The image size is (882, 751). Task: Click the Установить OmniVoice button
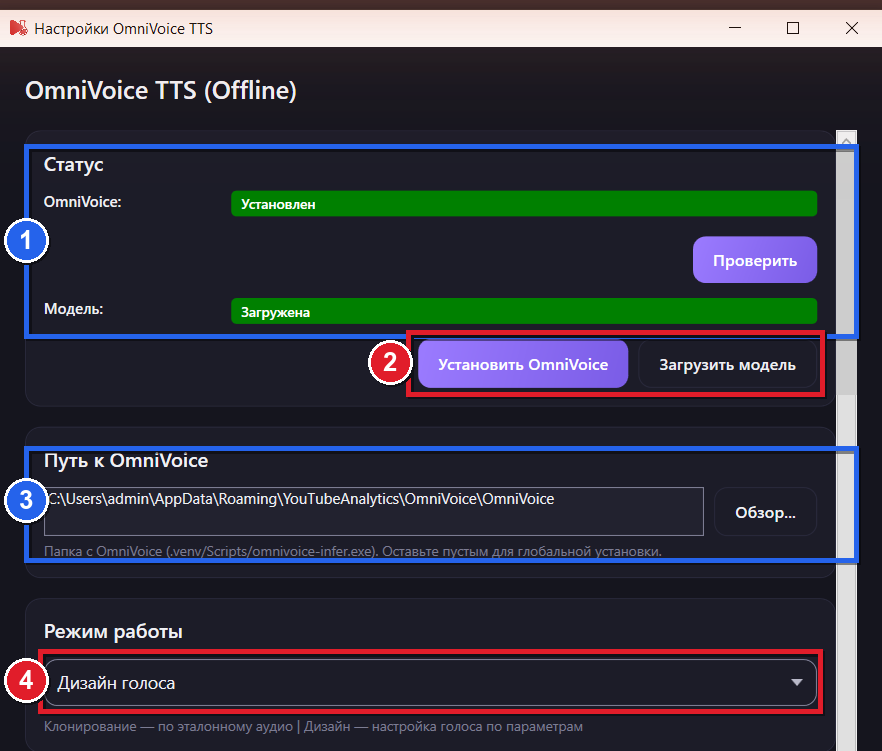(x=523, y=365)
